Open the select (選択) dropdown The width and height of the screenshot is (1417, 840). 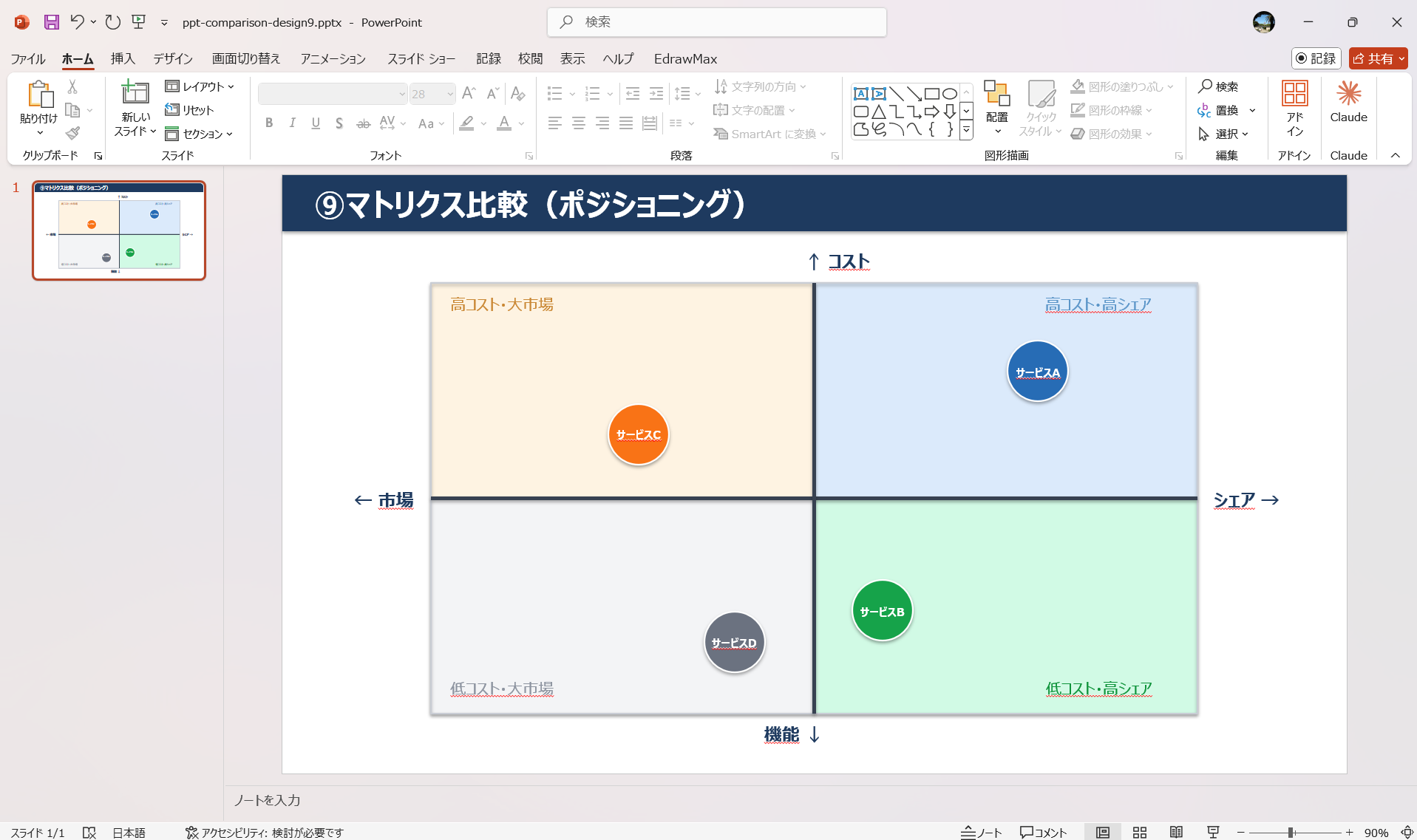[1224, 134]
